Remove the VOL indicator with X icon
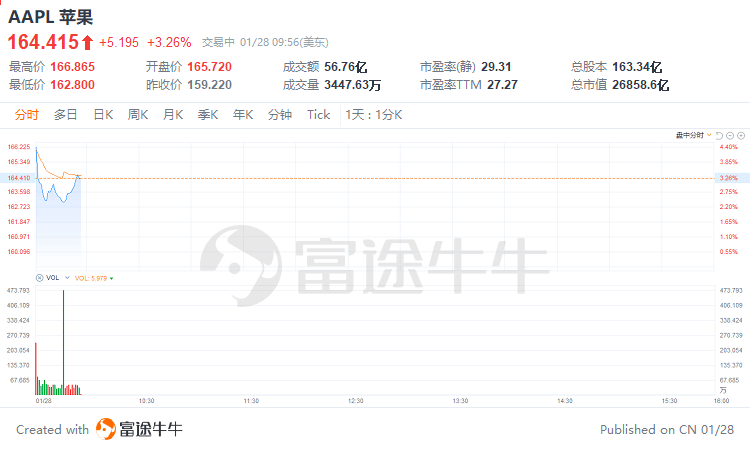750x450 pixels. (40, 278)
